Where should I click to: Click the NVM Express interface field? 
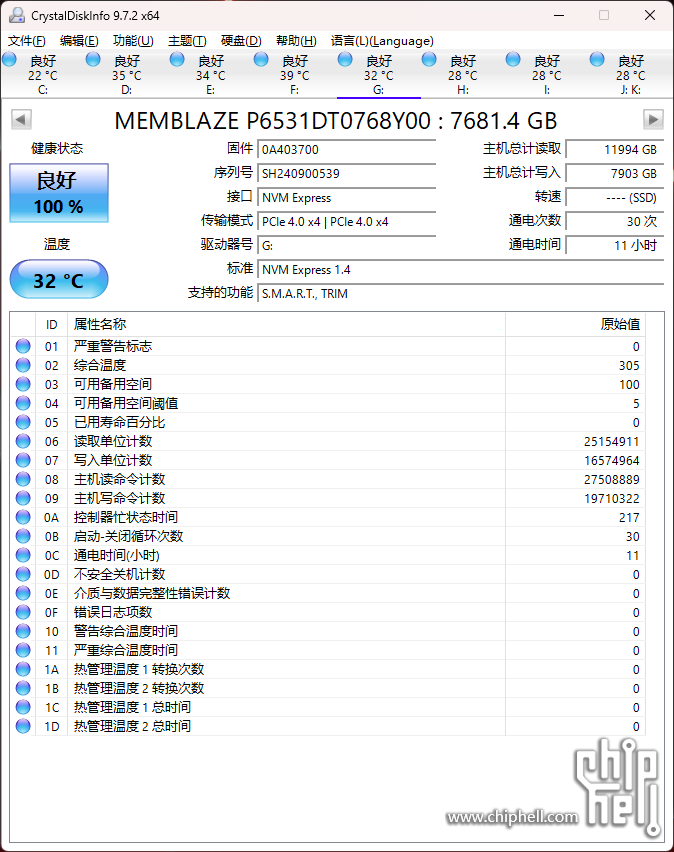point(347,198)
